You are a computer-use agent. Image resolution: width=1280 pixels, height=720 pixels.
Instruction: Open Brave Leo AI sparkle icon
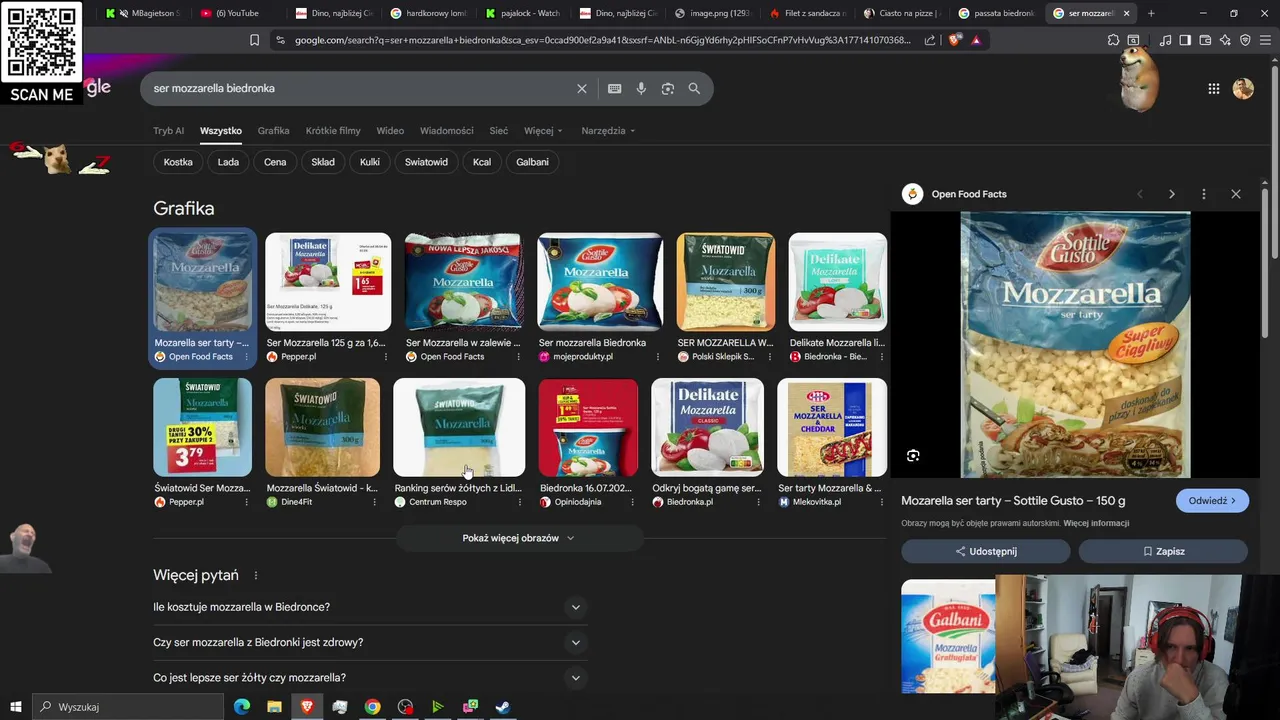point(1225,40)
